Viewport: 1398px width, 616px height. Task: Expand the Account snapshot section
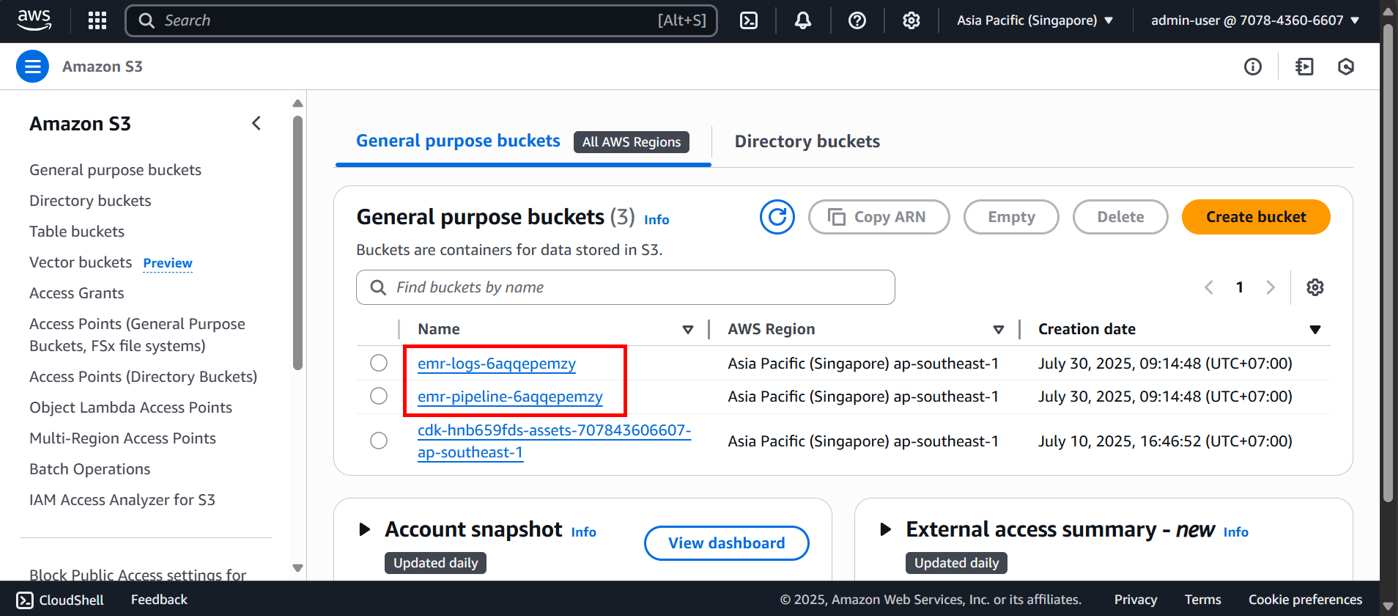tap(365, 529)
